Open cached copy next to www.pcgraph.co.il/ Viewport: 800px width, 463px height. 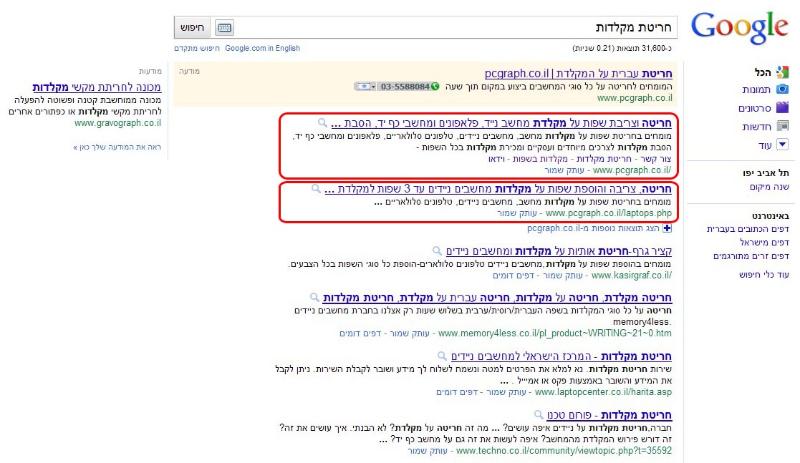[564, 170]
